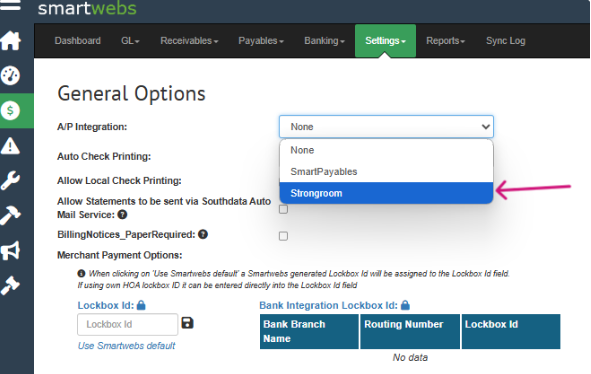591x374 pixels.
Task: Choose Strongroom from the A/P Integration list
Action: click(x=386, y=193)
